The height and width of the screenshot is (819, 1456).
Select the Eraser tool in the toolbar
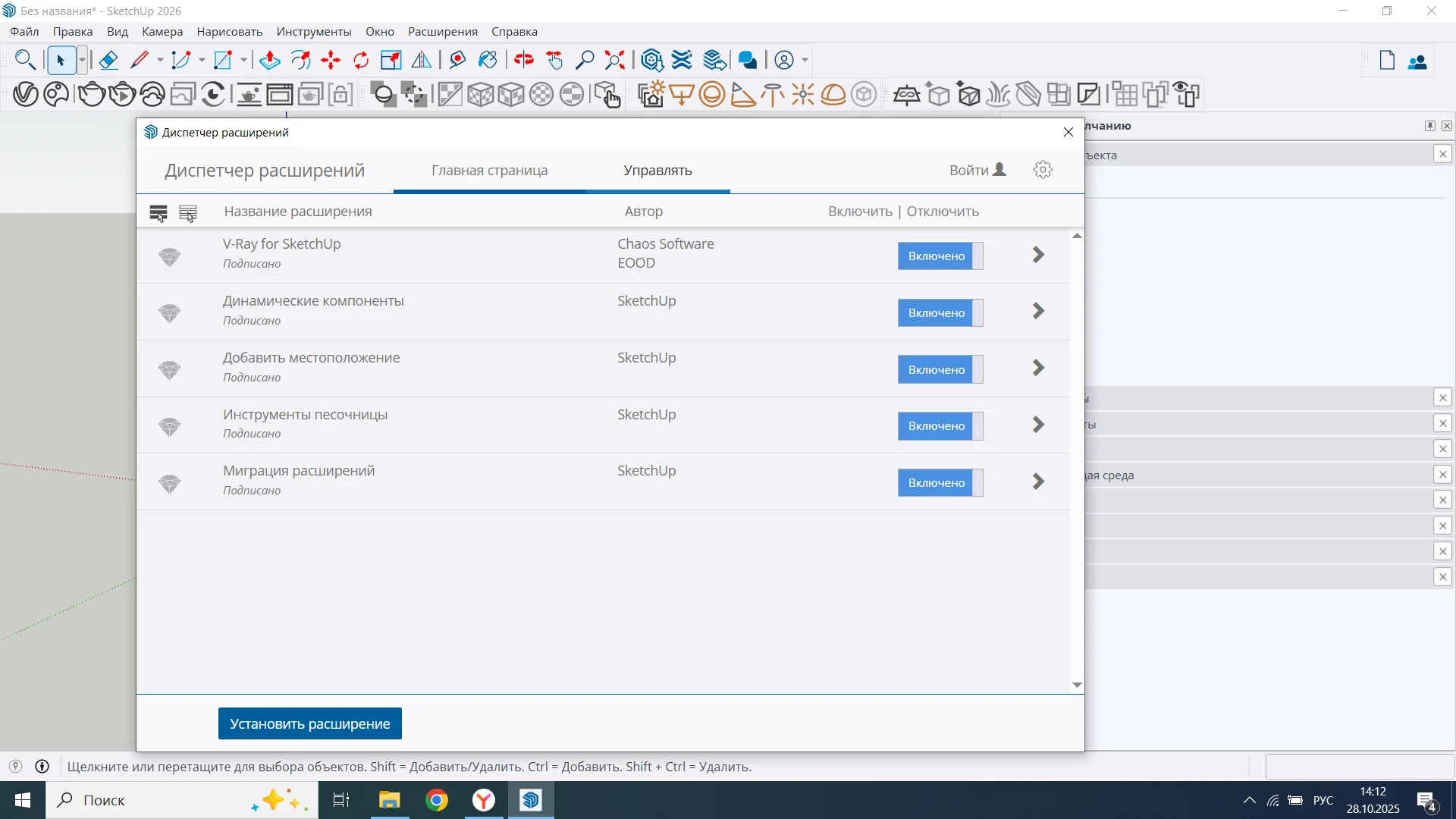108,60
